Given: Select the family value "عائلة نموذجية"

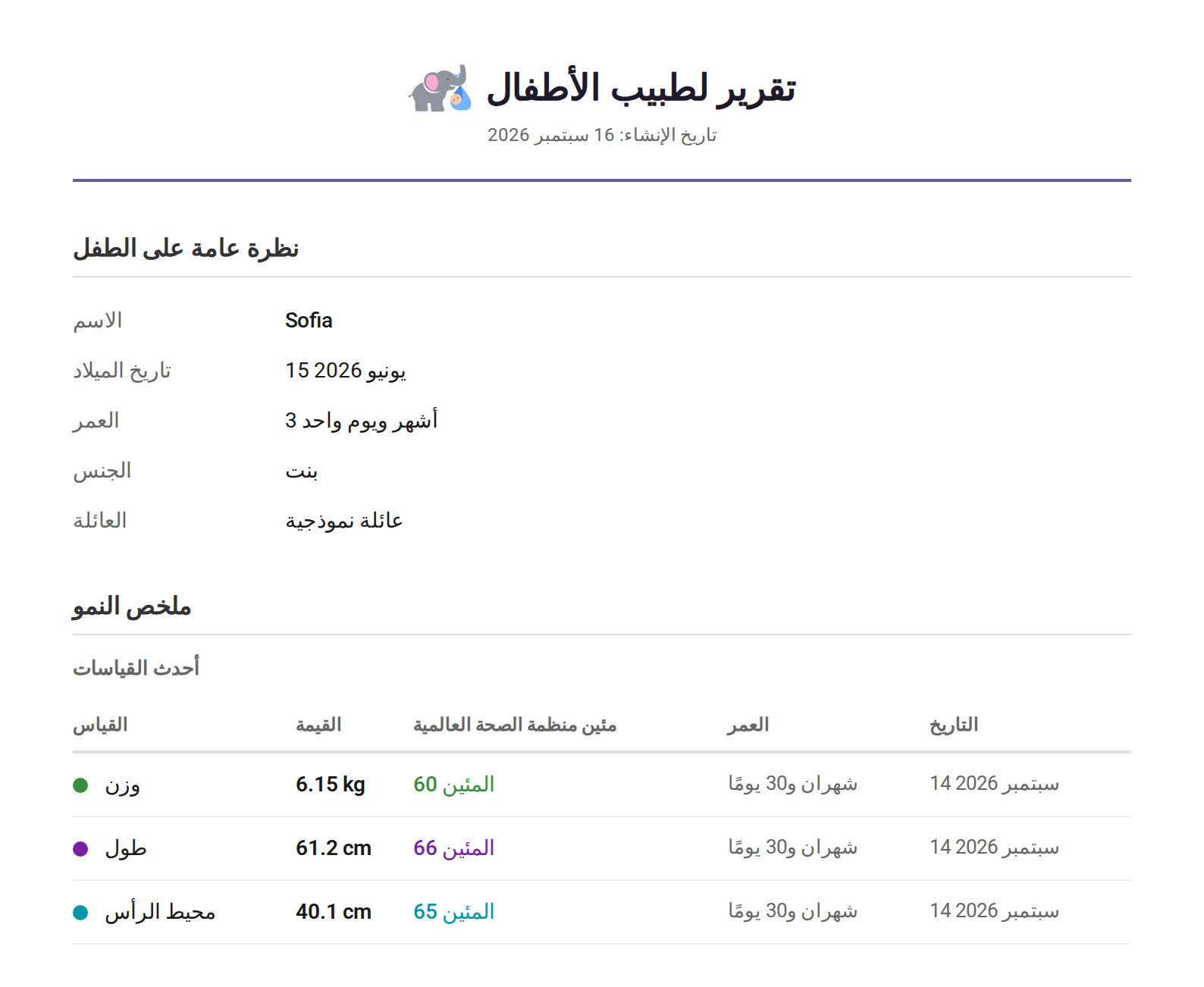Looking at the screenshot, I should click(x=344, y=521).
